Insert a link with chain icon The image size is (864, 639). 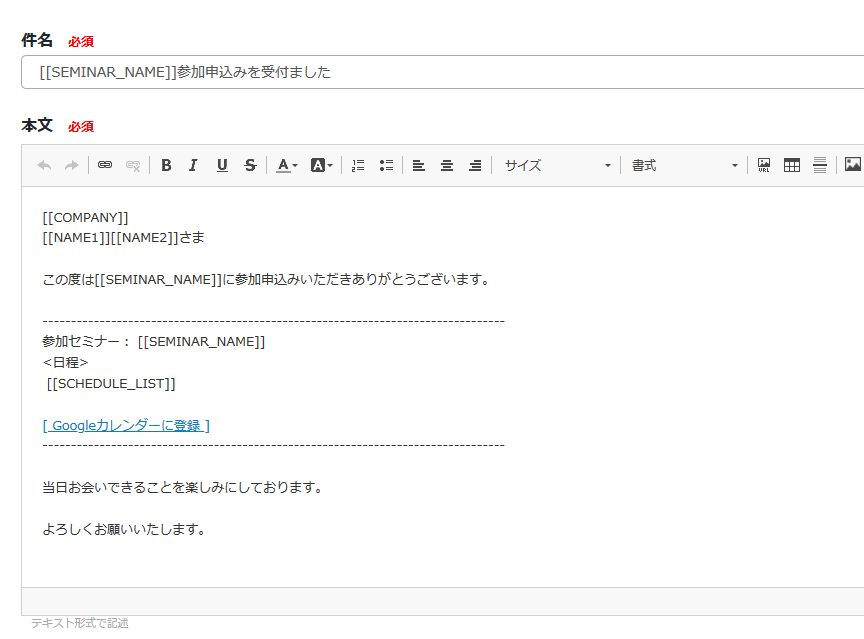click(x=105, y=165)
